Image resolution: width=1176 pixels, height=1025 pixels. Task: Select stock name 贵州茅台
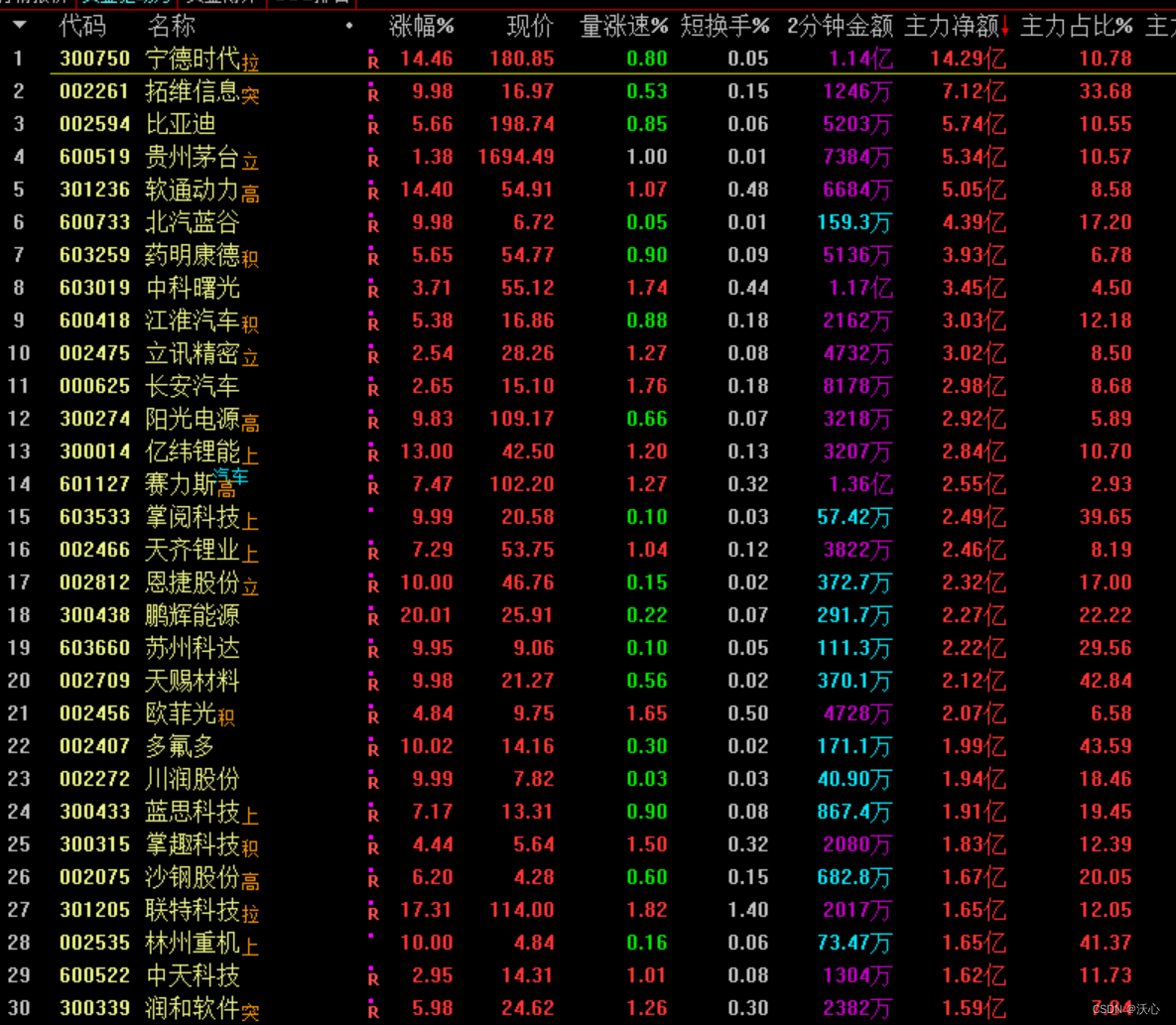click(x=193, y=157)
